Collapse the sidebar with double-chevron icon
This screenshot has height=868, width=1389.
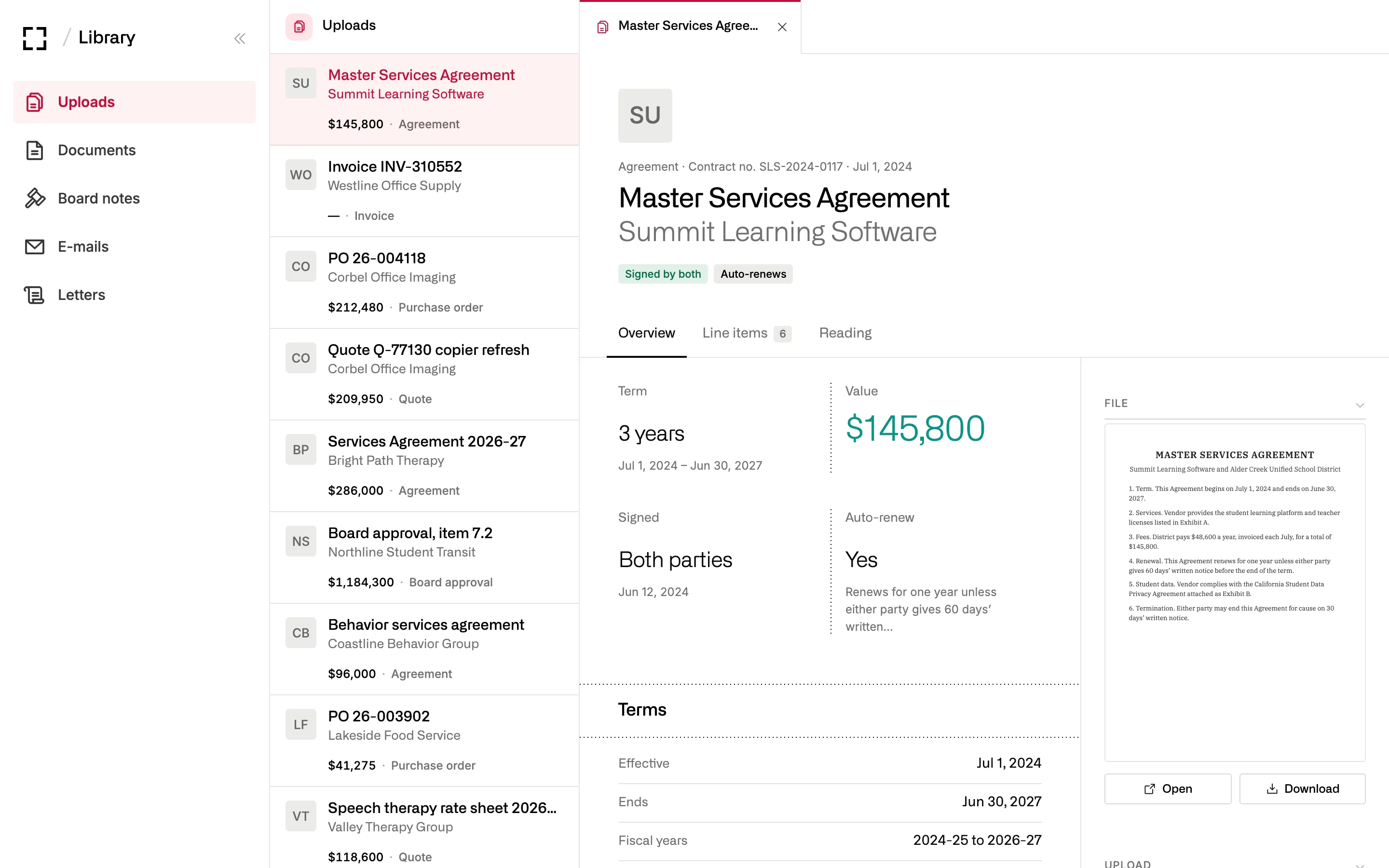coord(240,39)
